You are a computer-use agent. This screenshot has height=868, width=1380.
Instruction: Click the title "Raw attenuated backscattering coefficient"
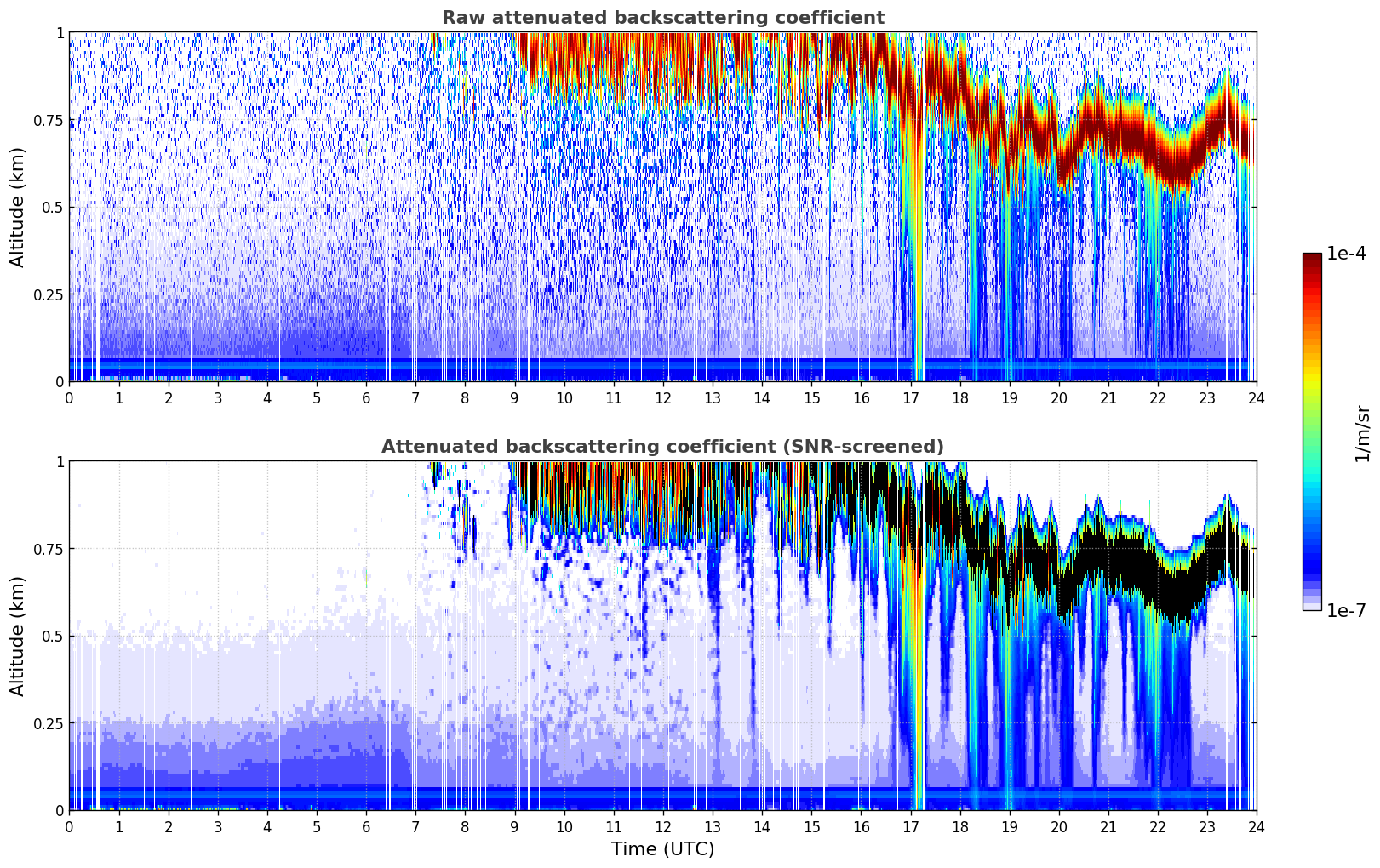[662, 18]
